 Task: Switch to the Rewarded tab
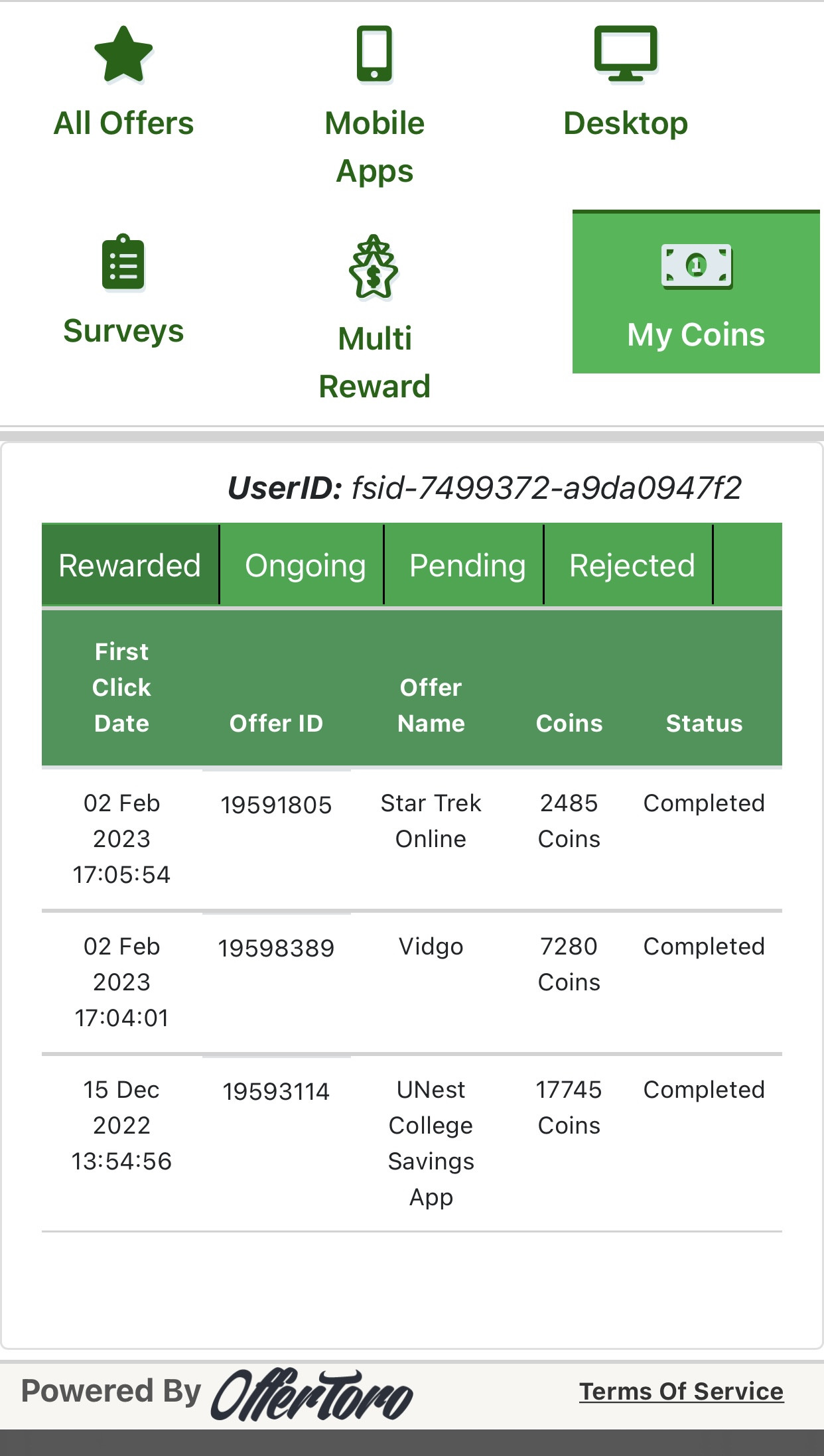pyautogui.click(x=130, y=565)
